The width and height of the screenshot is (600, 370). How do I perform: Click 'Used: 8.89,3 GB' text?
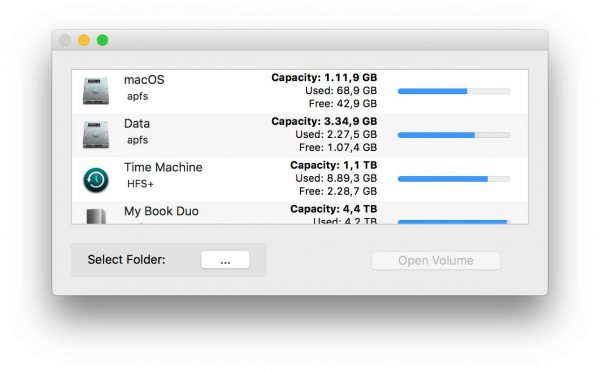pos(336,178)
